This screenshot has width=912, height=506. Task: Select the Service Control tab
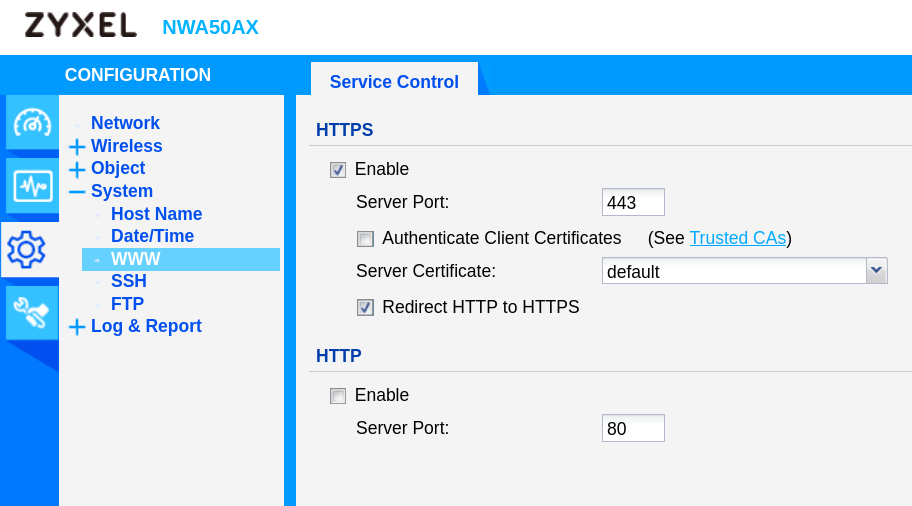pyautogui.click(x=394, y=81)
